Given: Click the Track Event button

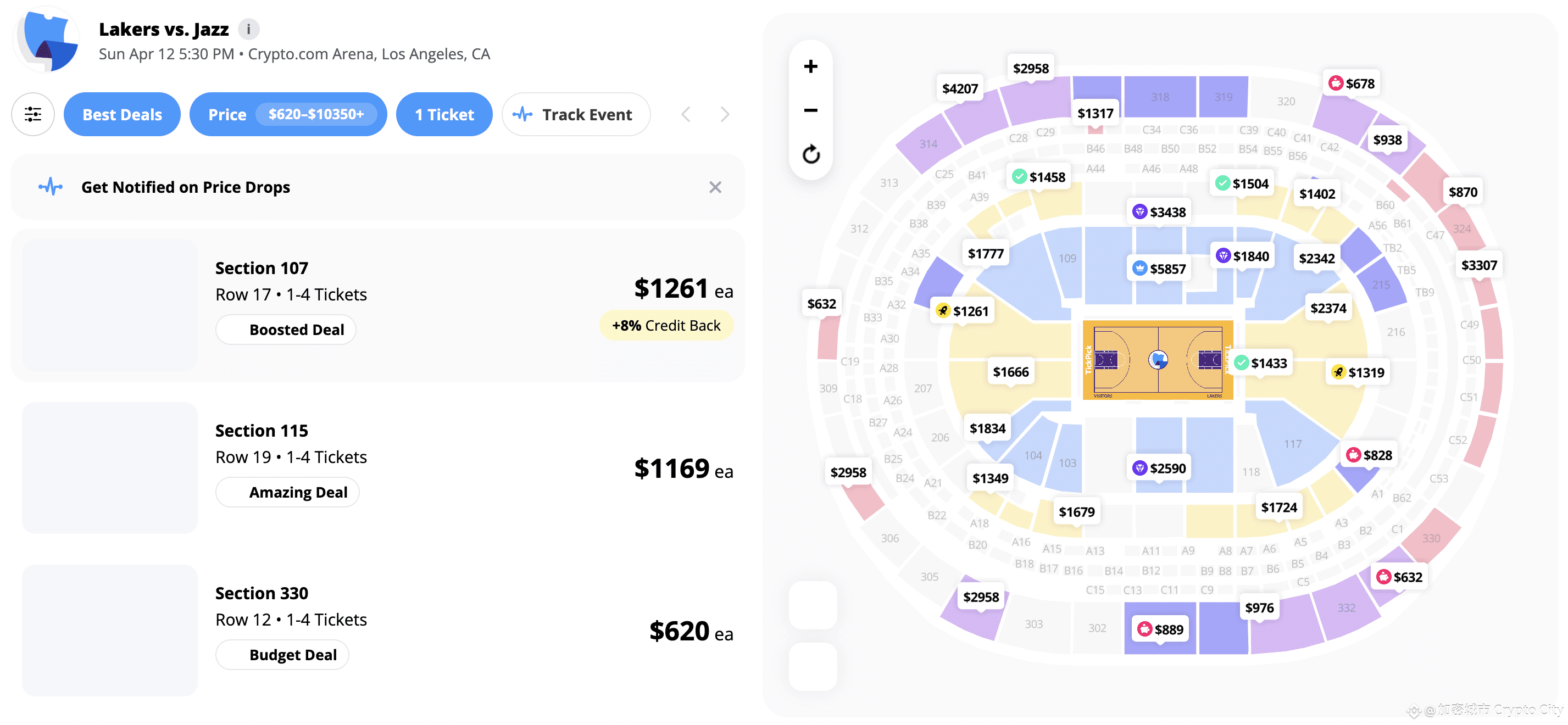Looking at the screenshot, I should click(x=576, y=114).
